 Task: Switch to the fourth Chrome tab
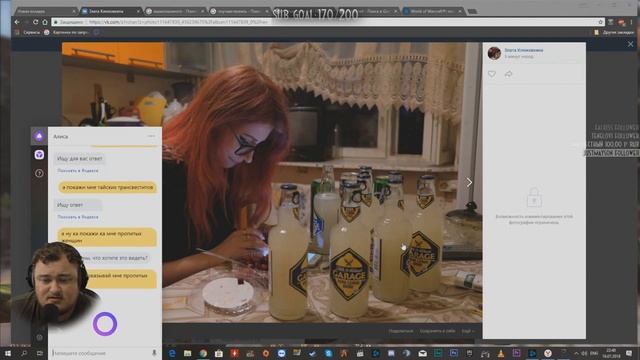click(239, 11)
